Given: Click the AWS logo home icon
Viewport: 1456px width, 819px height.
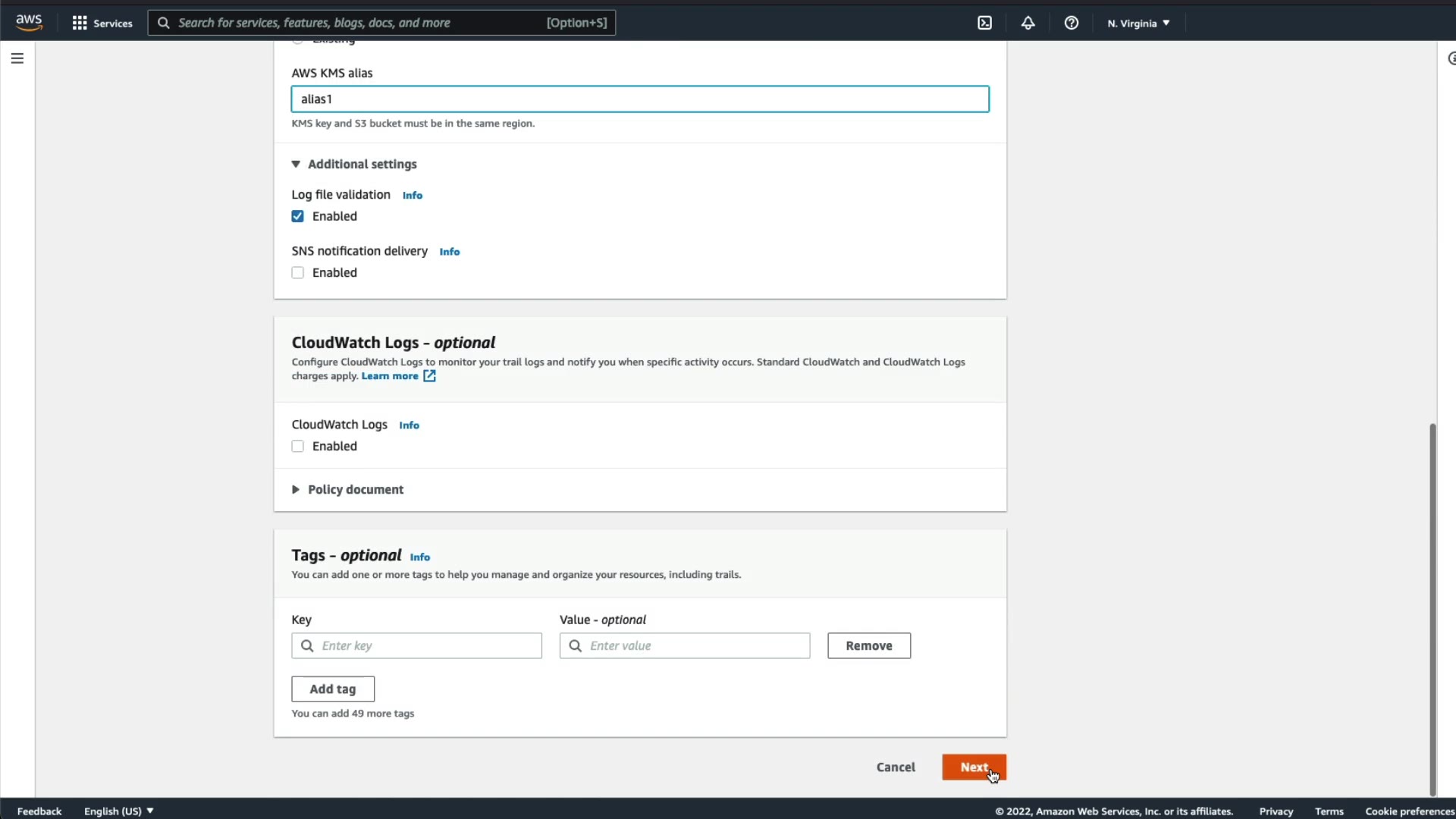Looking at the screenshot, I should [x=29, y=23].
